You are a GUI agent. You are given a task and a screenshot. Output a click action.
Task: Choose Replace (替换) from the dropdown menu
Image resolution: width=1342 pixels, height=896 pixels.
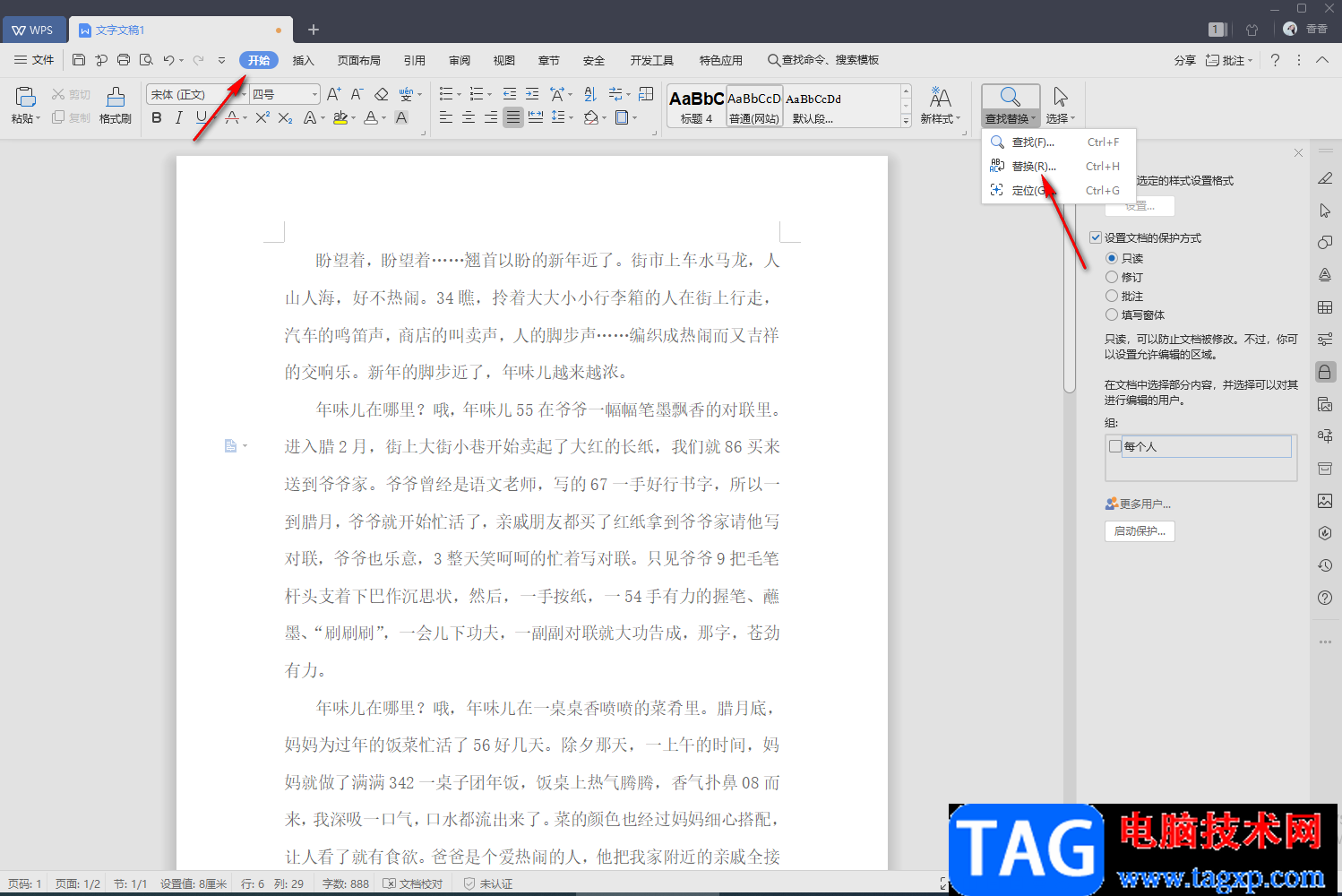[1058, 166]
